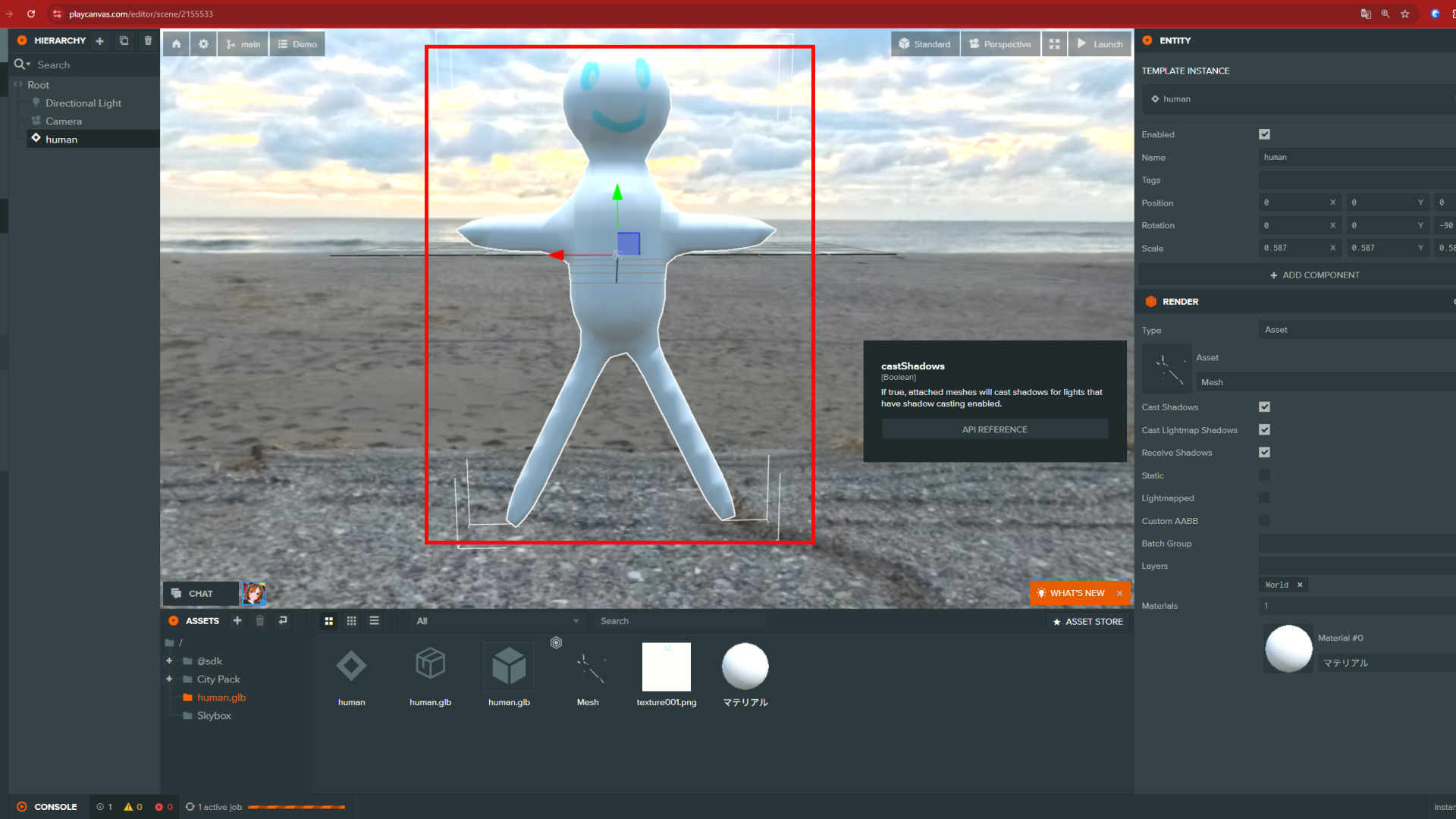The image size is (1456, 819).
Task: Expand the City Pack folder
Action: click(169, 679)
